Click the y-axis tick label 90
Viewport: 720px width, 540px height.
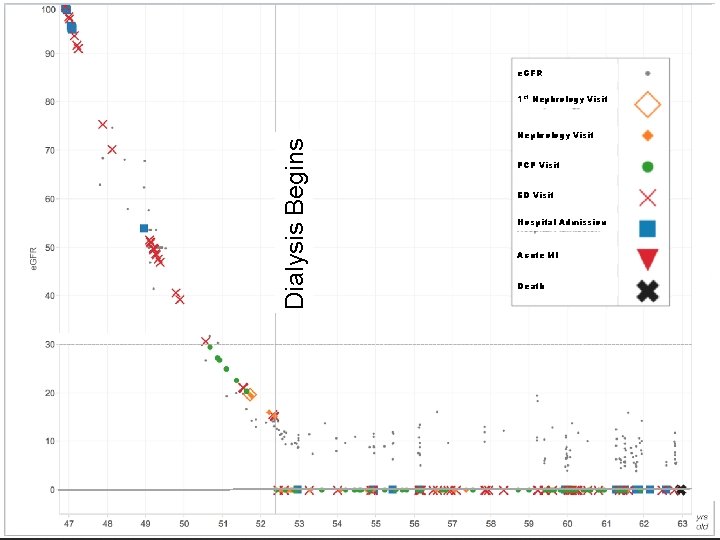point(50,54)
